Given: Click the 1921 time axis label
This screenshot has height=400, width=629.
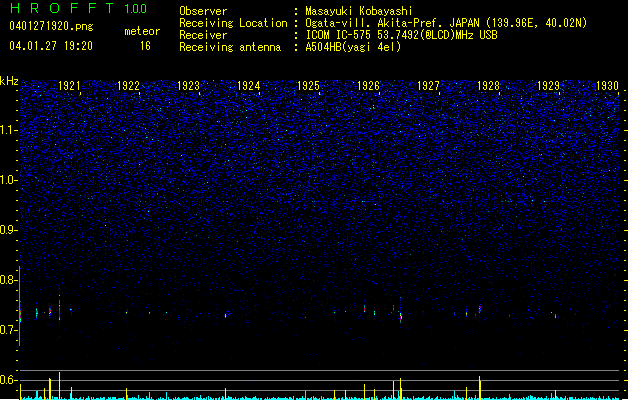Looking at the screenshot, I should pyautogui.click(x=69, y=85).
